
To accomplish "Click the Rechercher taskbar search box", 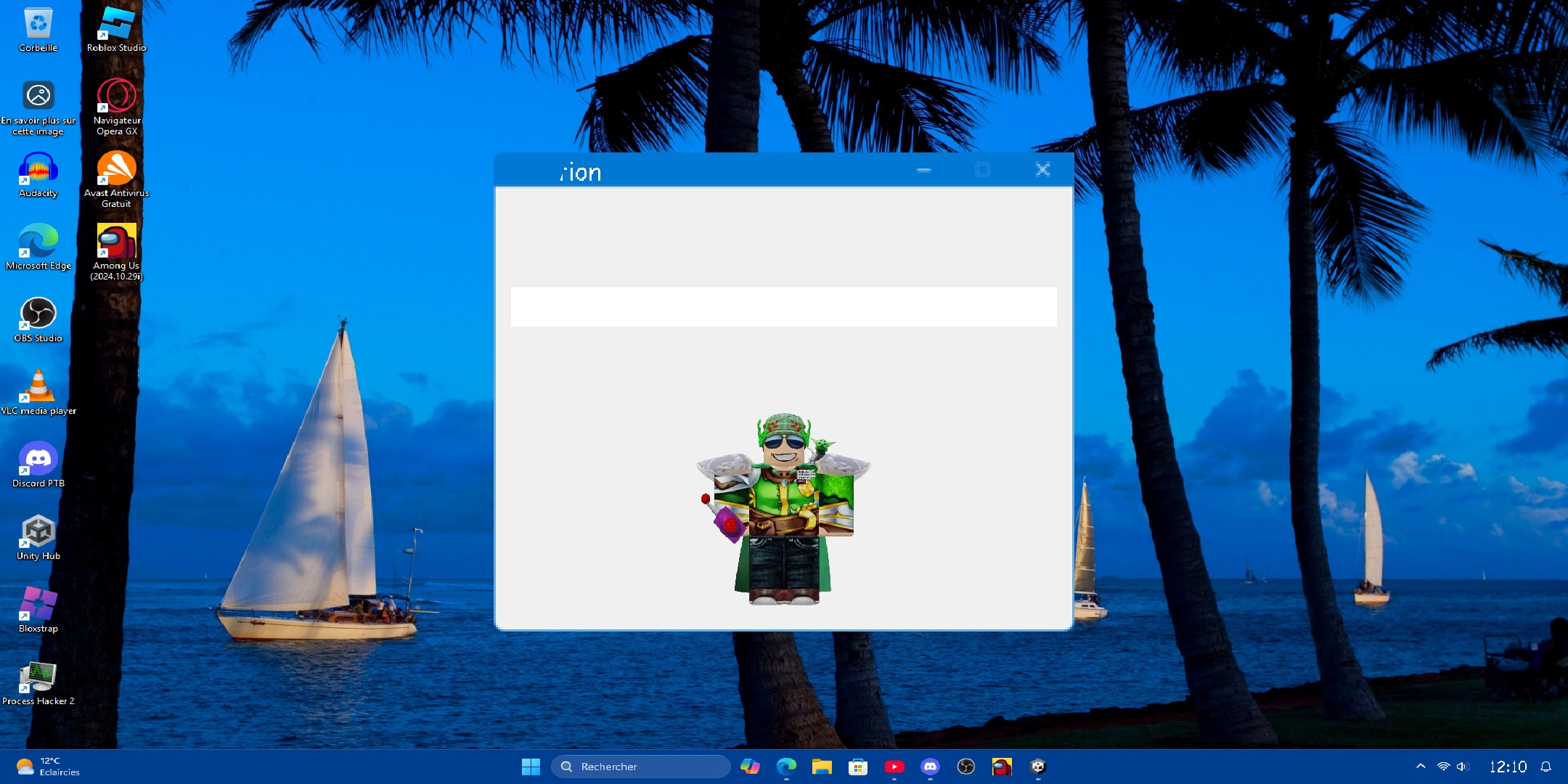I will pos(640,767).
